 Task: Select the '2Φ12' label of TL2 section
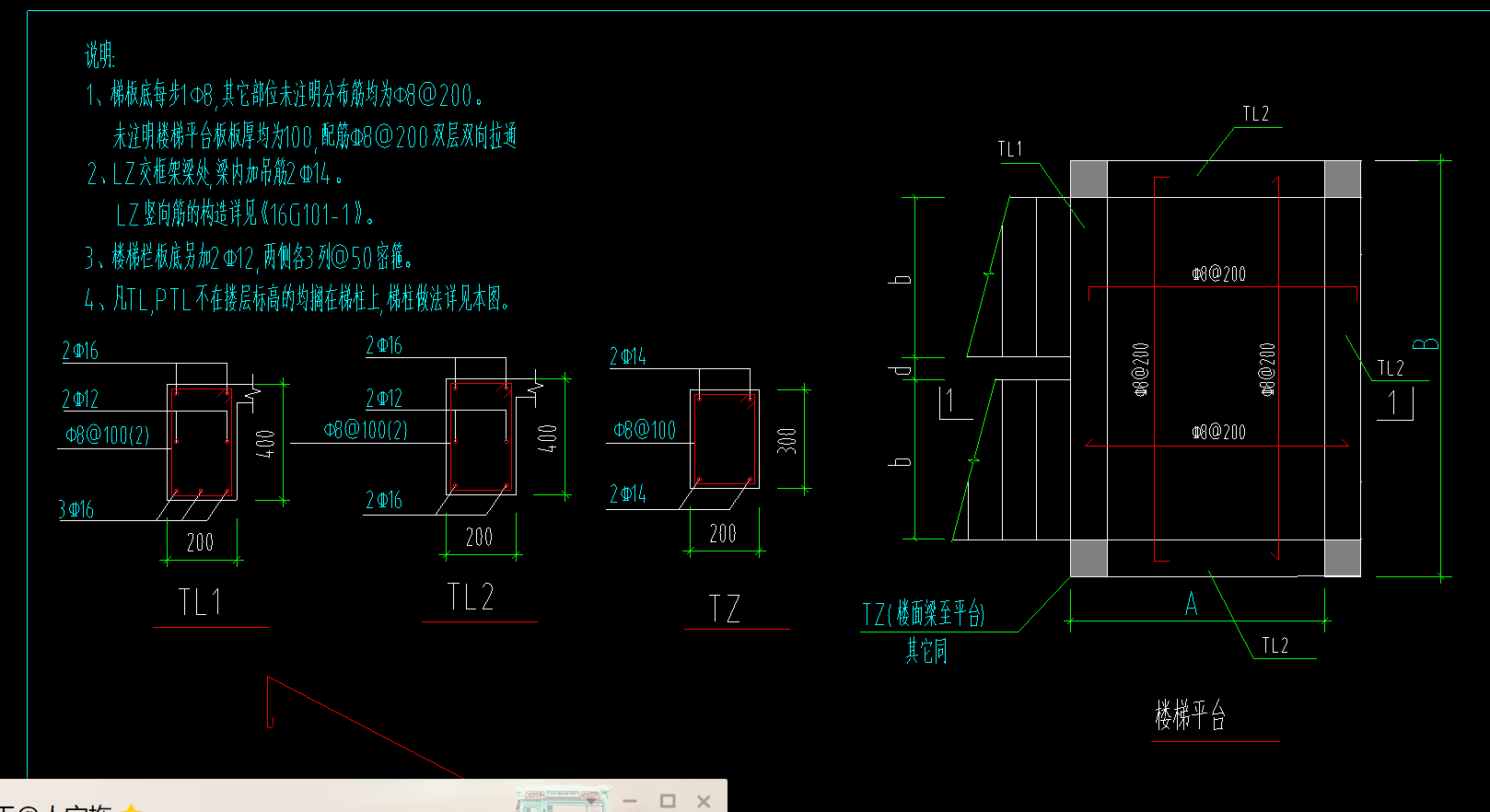(x=384, y=398)
